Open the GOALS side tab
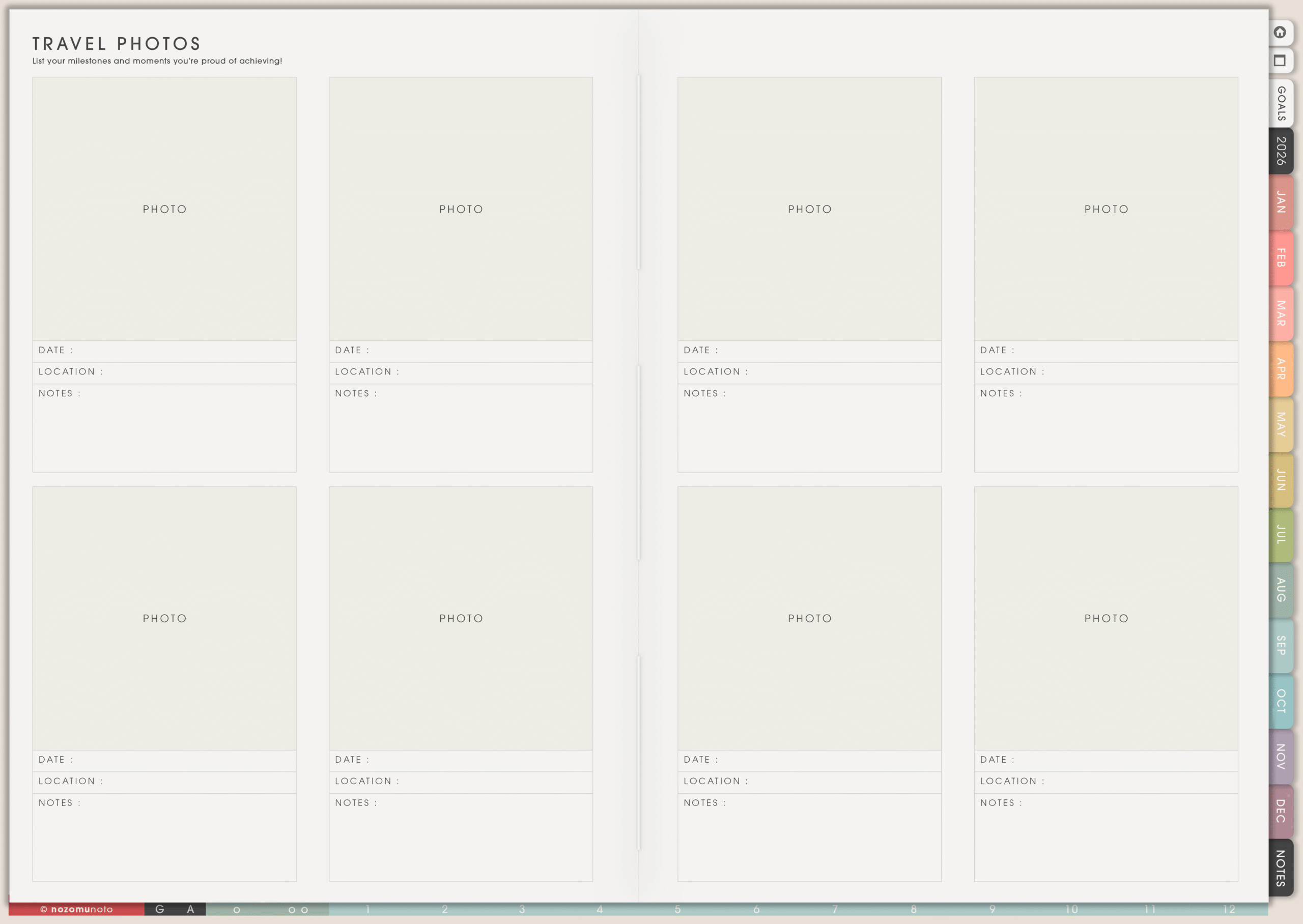 (1281, 104)
